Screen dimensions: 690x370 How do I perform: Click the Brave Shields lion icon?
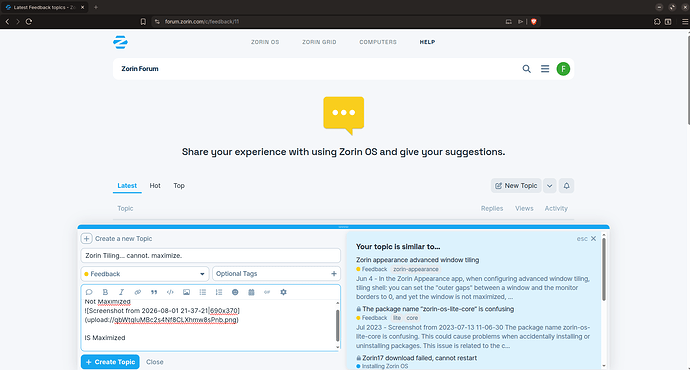(534, 22)
